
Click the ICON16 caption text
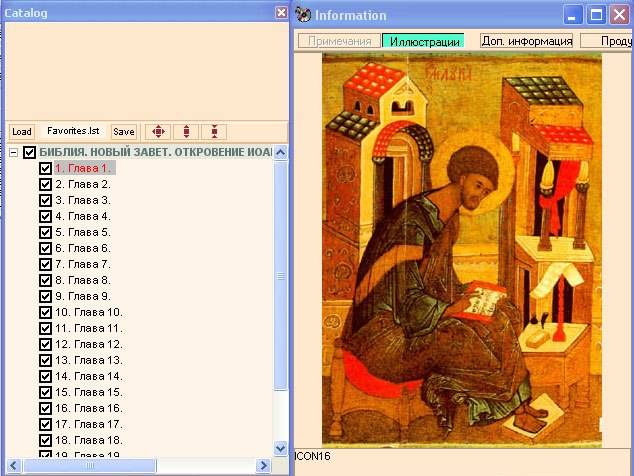coord(313,456)
